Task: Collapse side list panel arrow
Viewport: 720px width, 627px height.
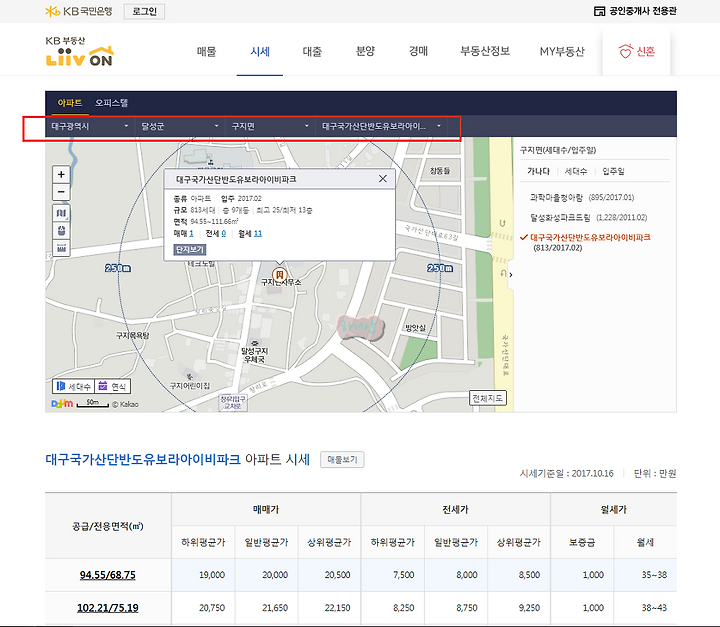Action: click(511, 275)
